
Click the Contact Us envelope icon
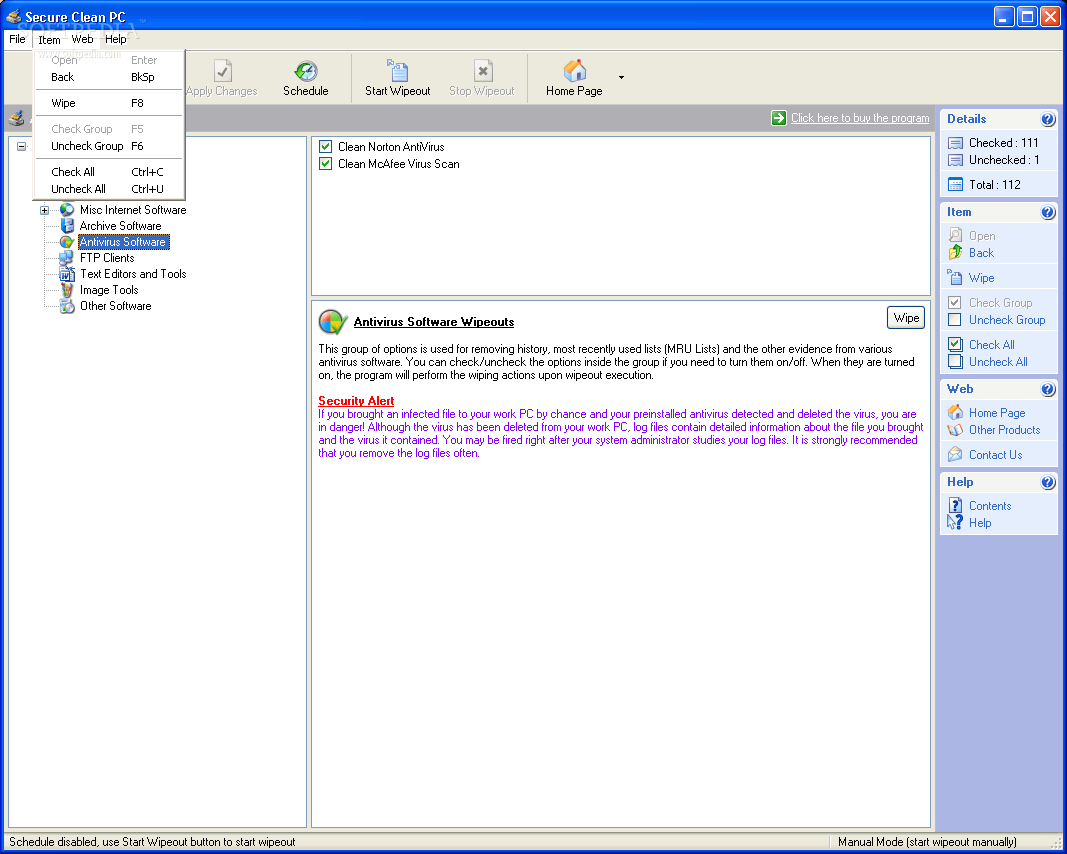(955, 455)
